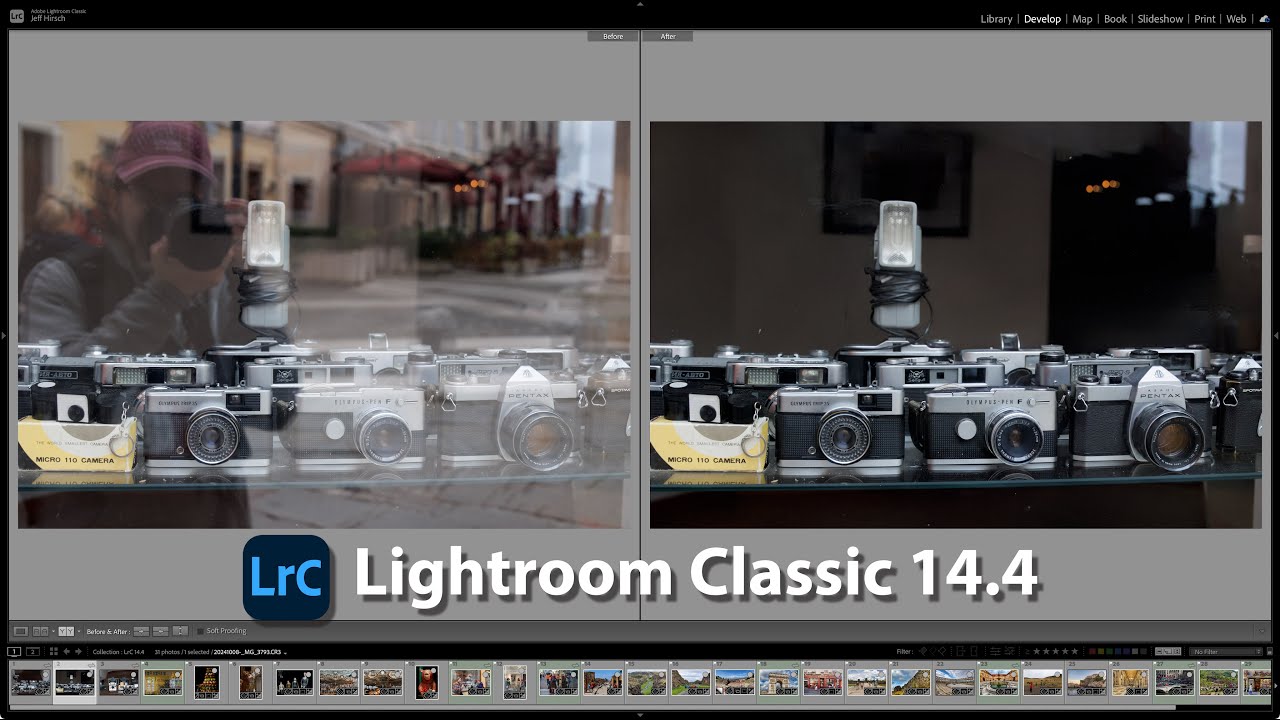Toggle the edited photos filter
Image resolution: width=1280 pixels, height=720 pixels.
pos(995,652)
